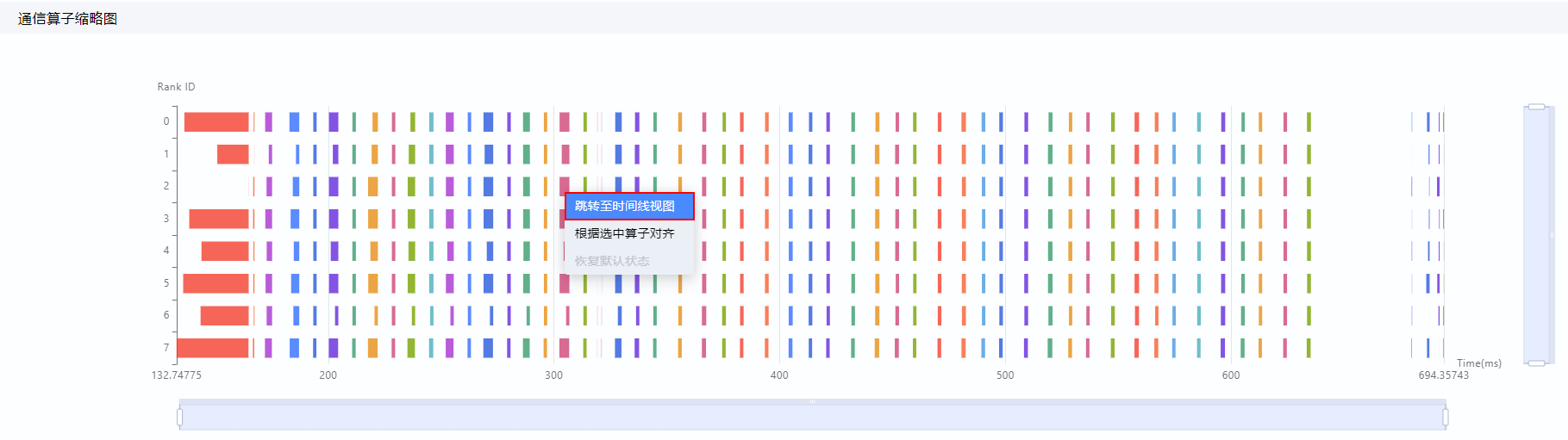Click the 694.35743 axis end value
This screenshot has width=1568, height=440.
[x=1444, y=375]
